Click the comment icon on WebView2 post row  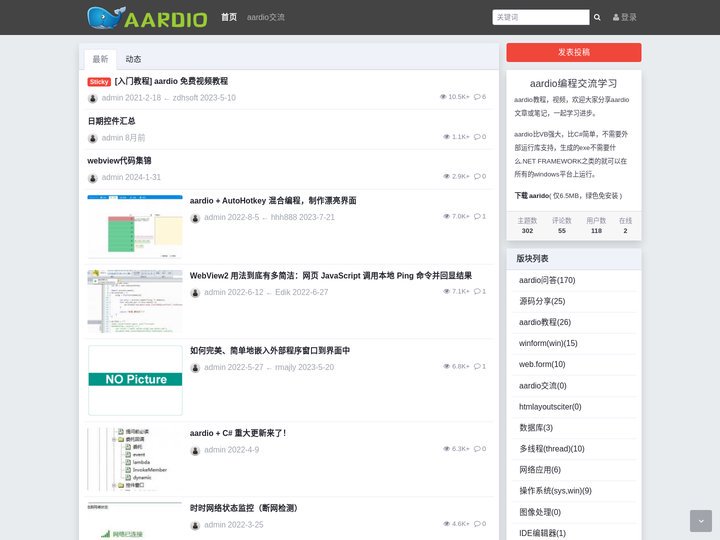pyautogui.click(x=477, y=291)
